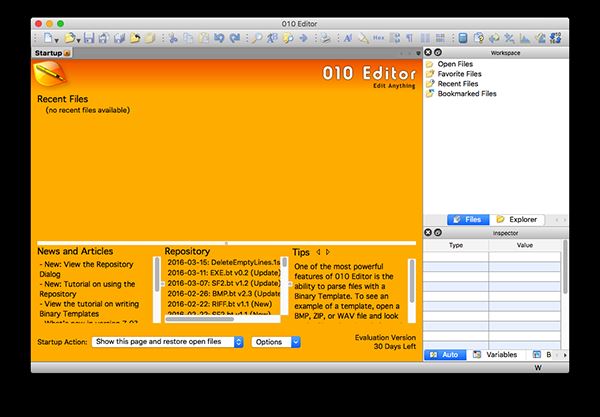Select repository entry BMP.bt v2.3
This screenshot has width=600, height=417.
click(223, 293)
